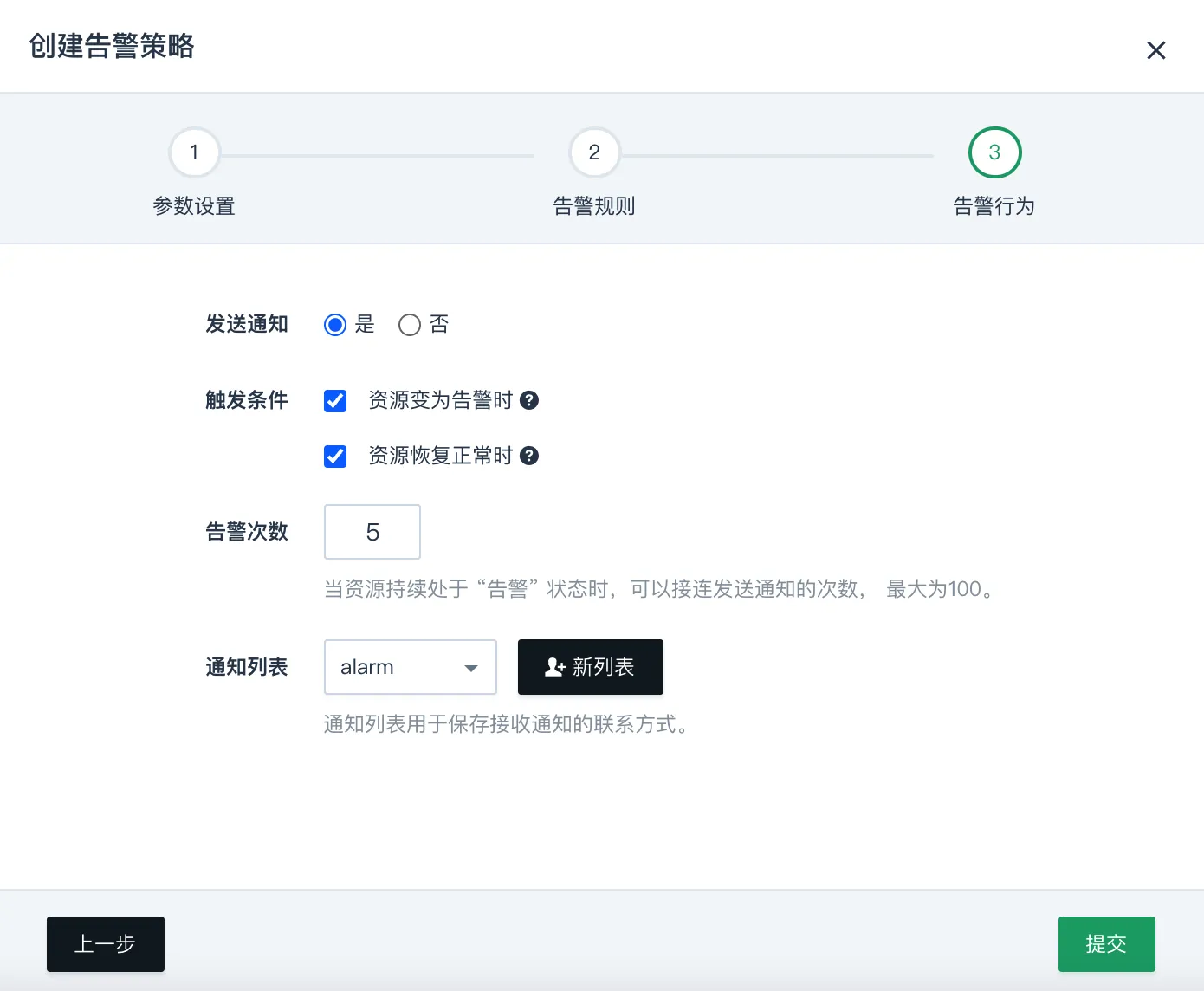Uncheck 资源变为告警时 trigger condition

pos(335,401)
